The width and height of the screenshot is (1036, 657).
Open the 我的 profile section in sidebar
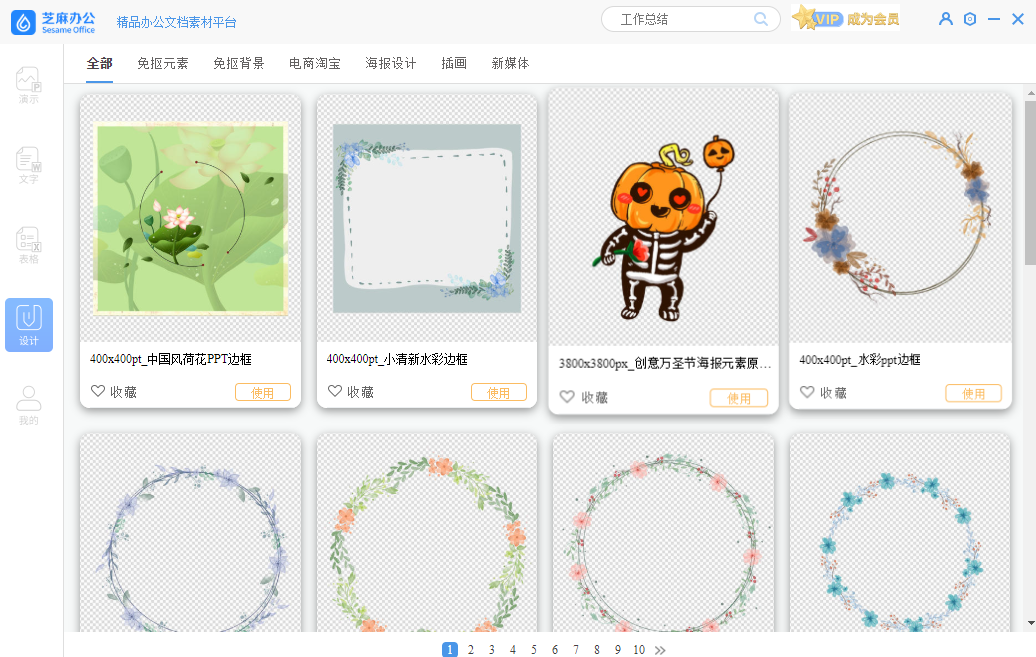point(28,405)
